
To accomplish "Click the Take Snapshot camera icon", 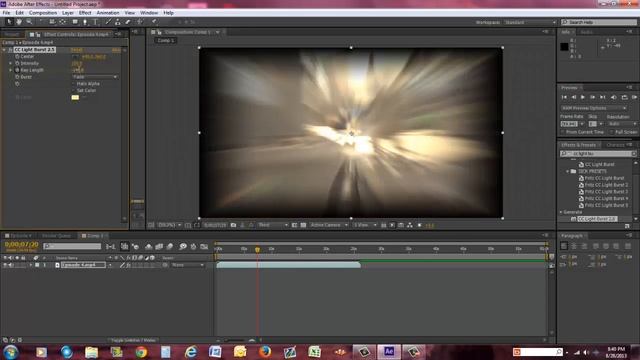I will 233,225.
